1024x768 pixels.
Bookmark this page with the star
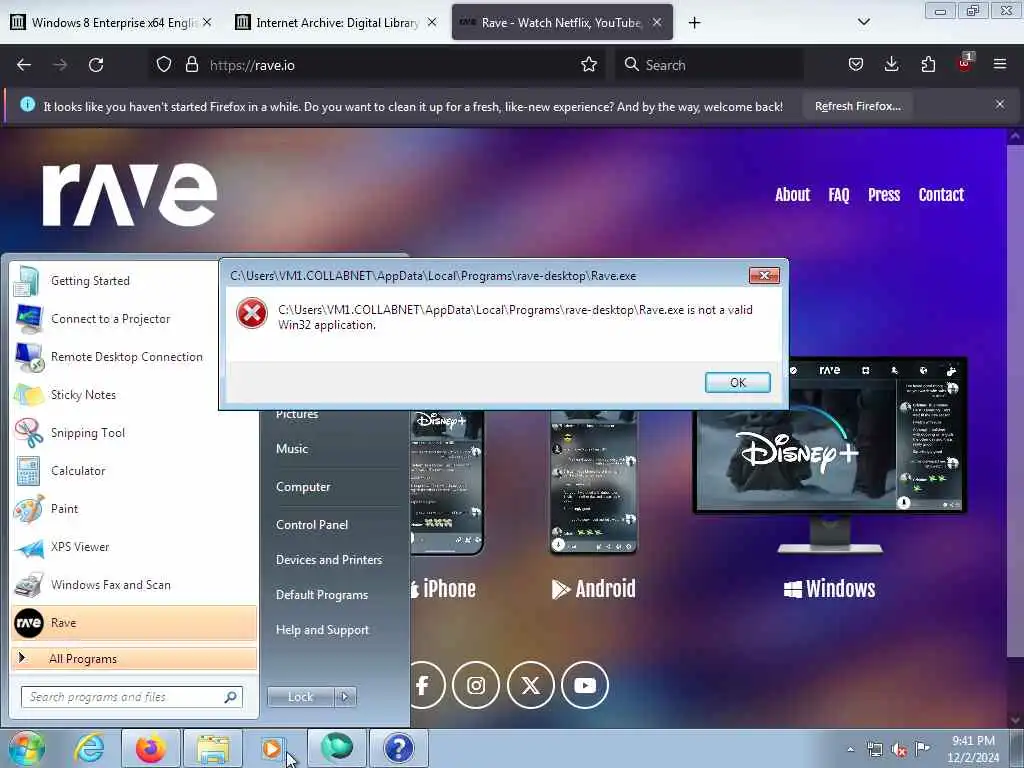coord(589,64)
